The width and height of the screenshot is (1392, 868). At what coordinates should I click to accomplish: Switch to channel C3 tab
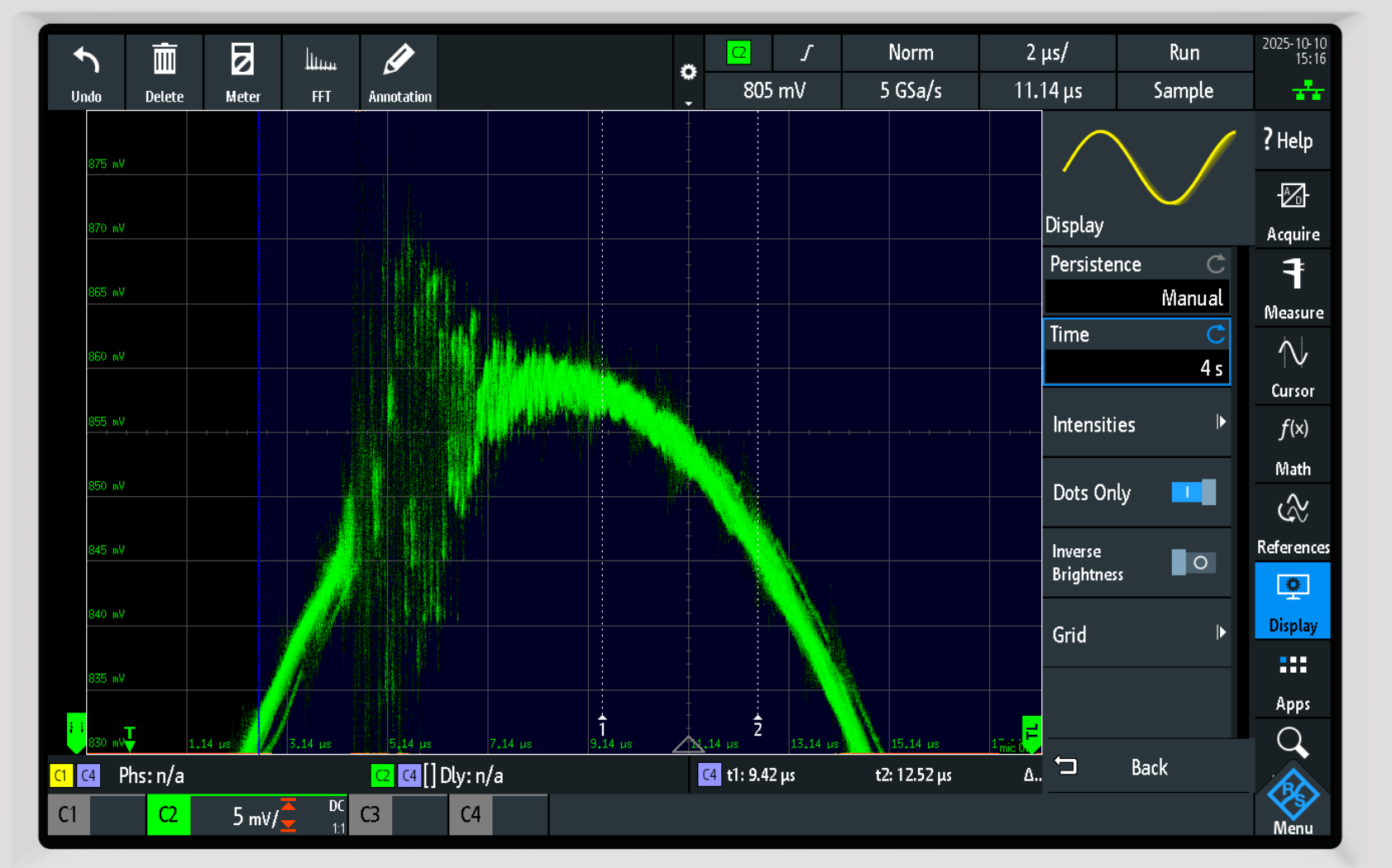370,814
